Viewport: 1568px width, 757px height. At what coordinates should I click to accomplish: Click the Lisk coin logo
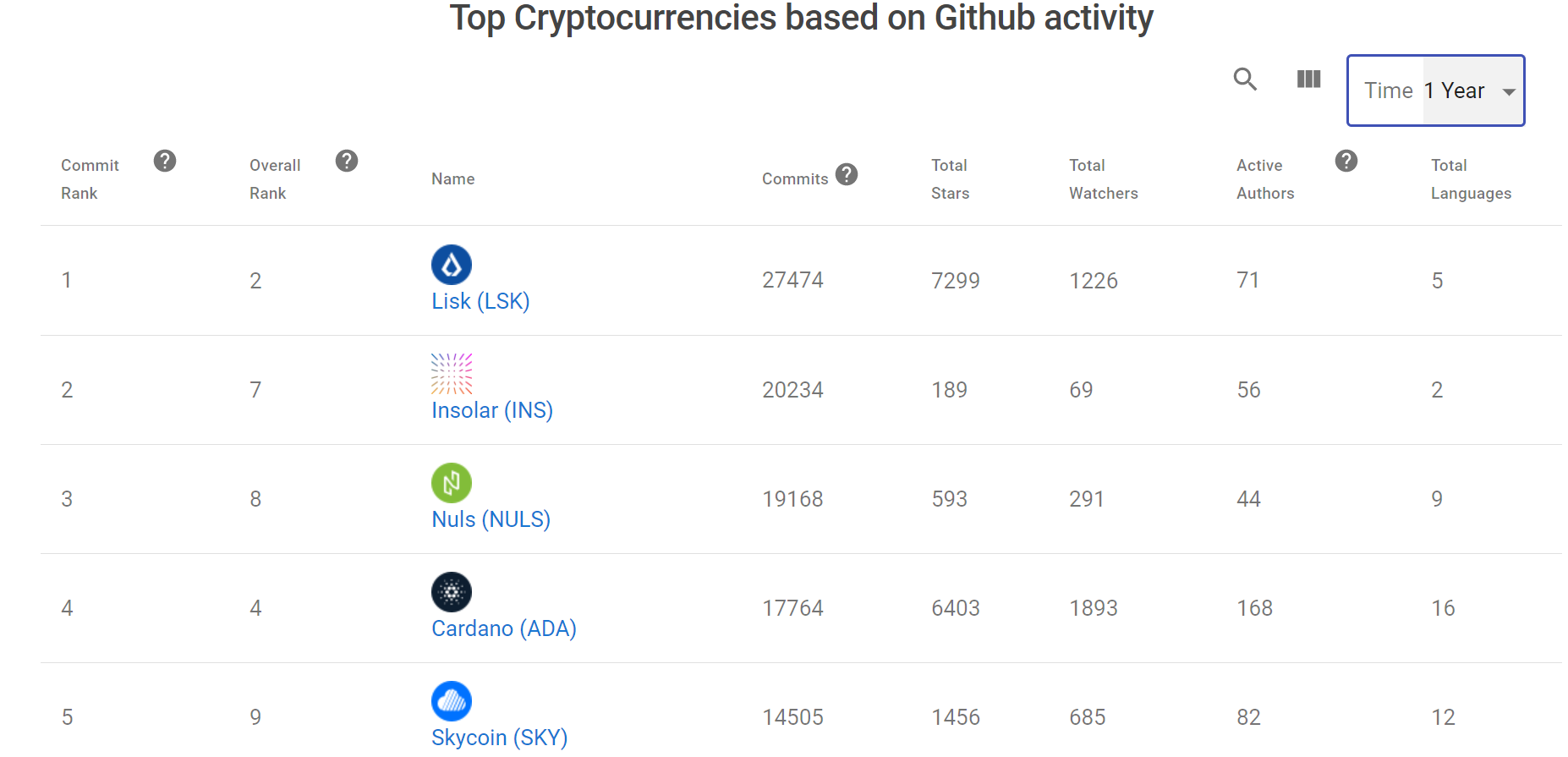pyautogui.click(x=452, y=265)
